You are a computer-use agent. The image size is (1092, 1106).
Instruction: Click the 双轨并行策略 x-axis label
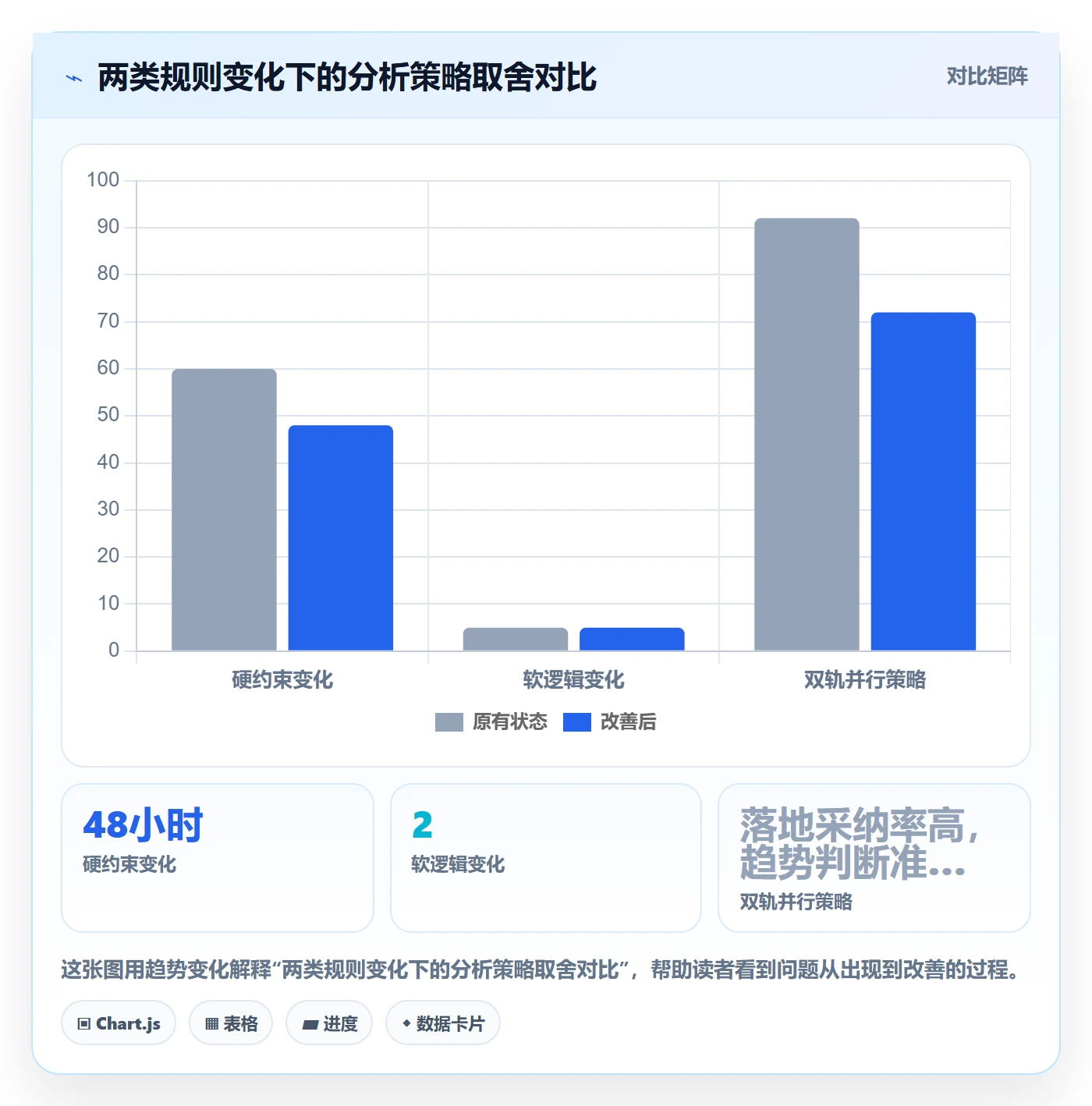(865, 680)
